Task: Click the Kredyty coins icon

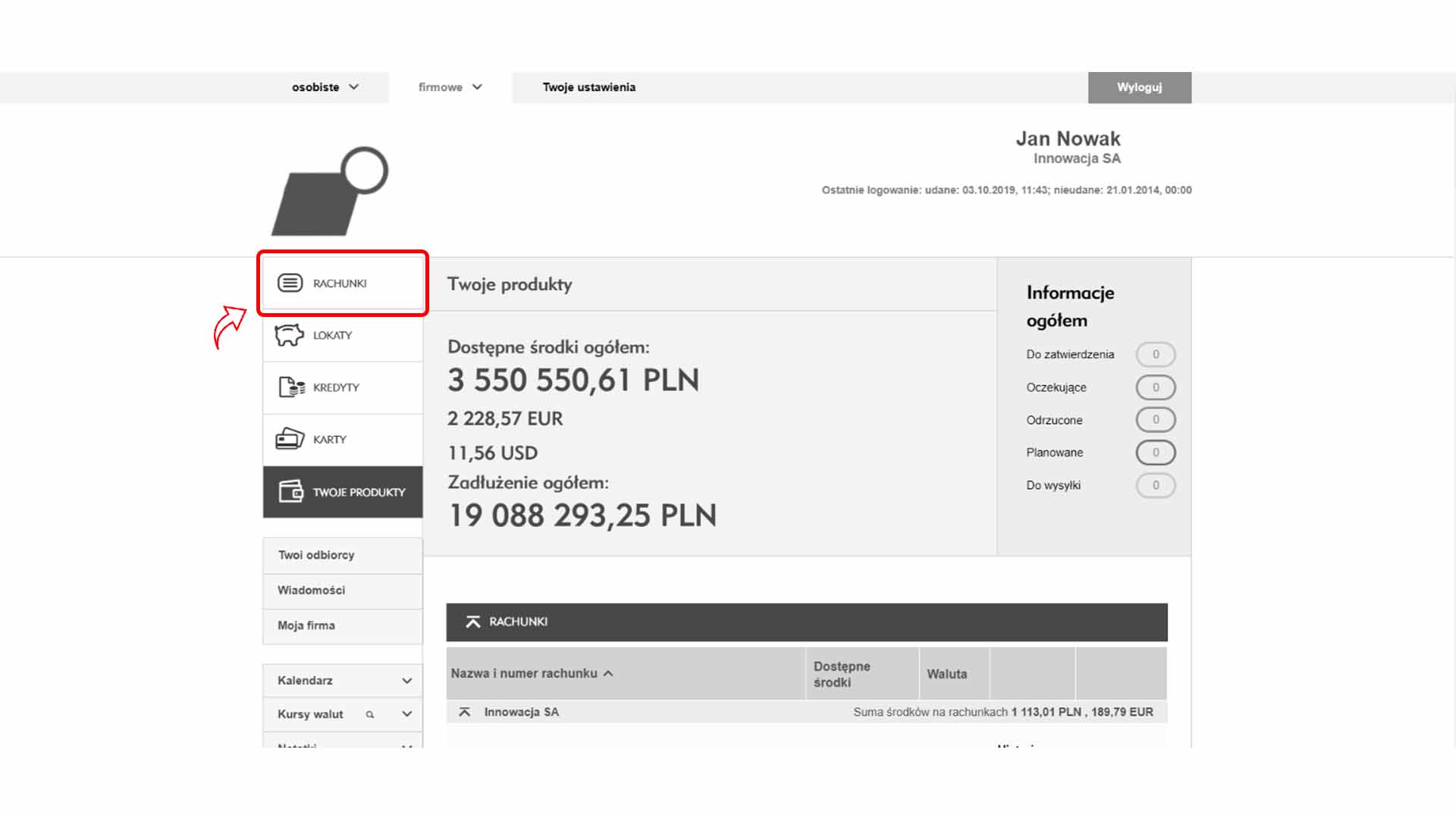Action: (x=291, y=387)
